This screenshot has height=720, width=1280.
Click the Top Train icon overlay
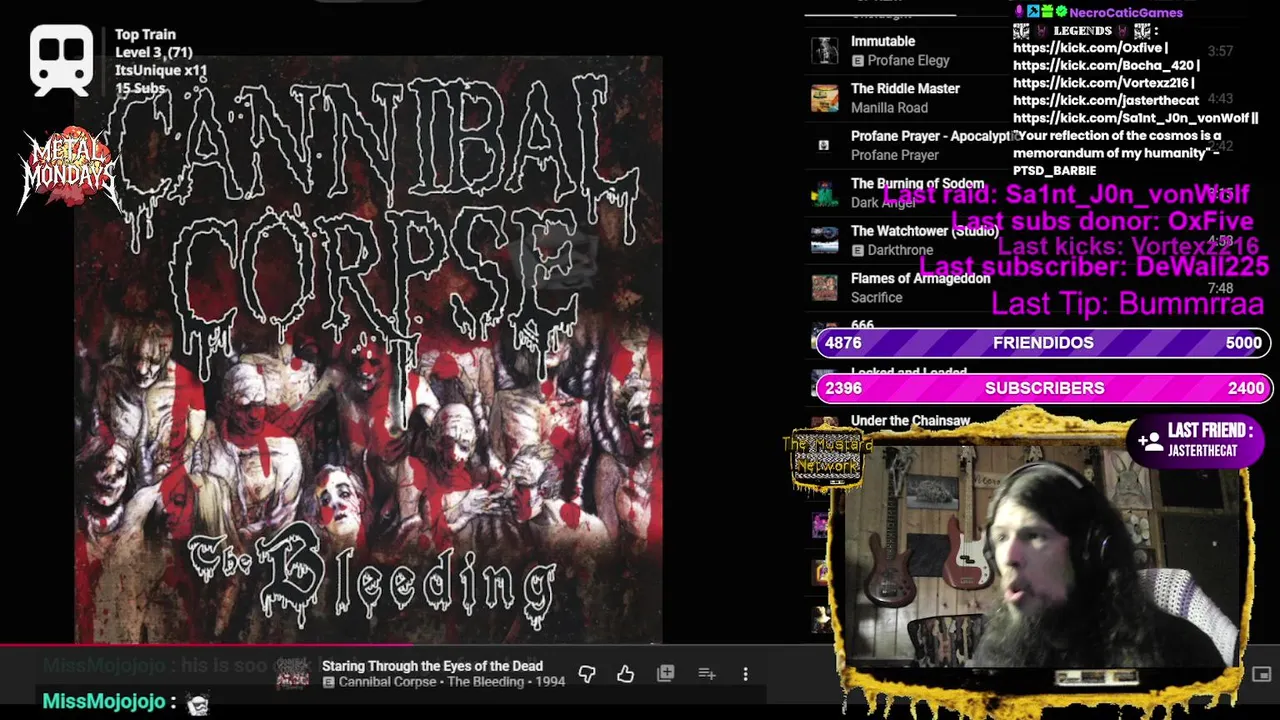(x=61, y=60)
